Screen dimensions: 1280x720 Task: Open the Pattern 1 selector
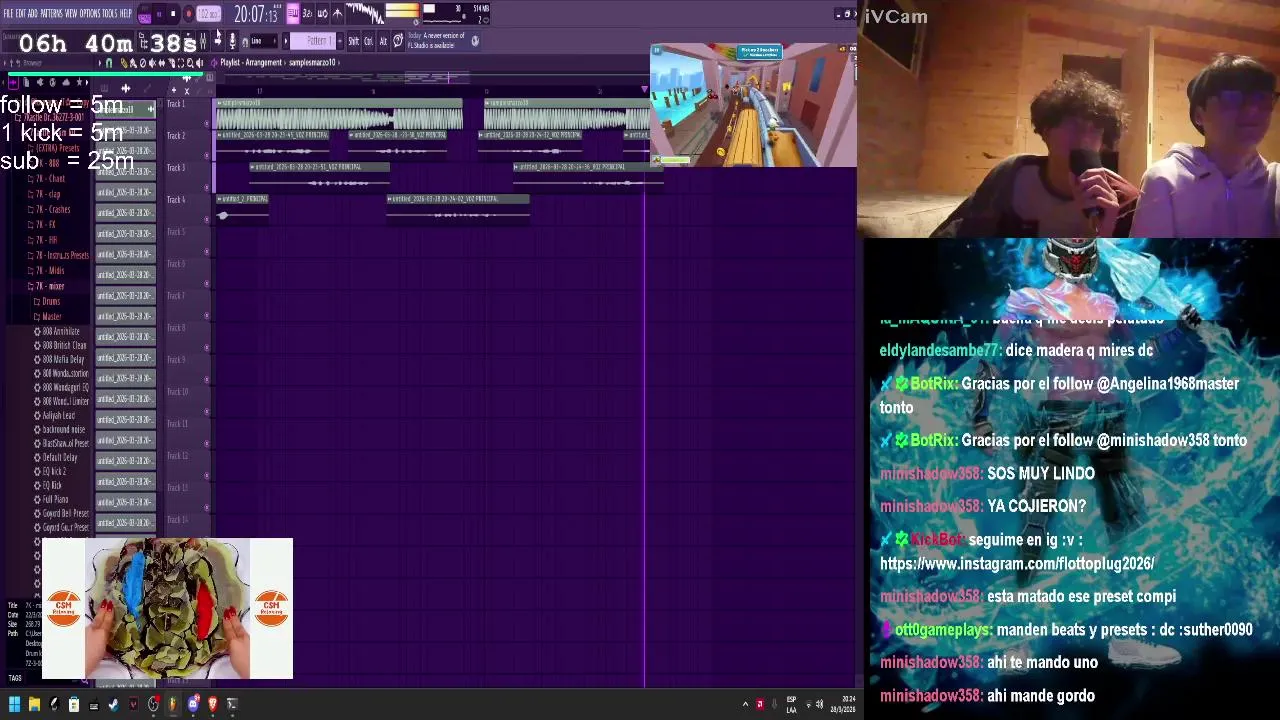(x=313, y=40)
